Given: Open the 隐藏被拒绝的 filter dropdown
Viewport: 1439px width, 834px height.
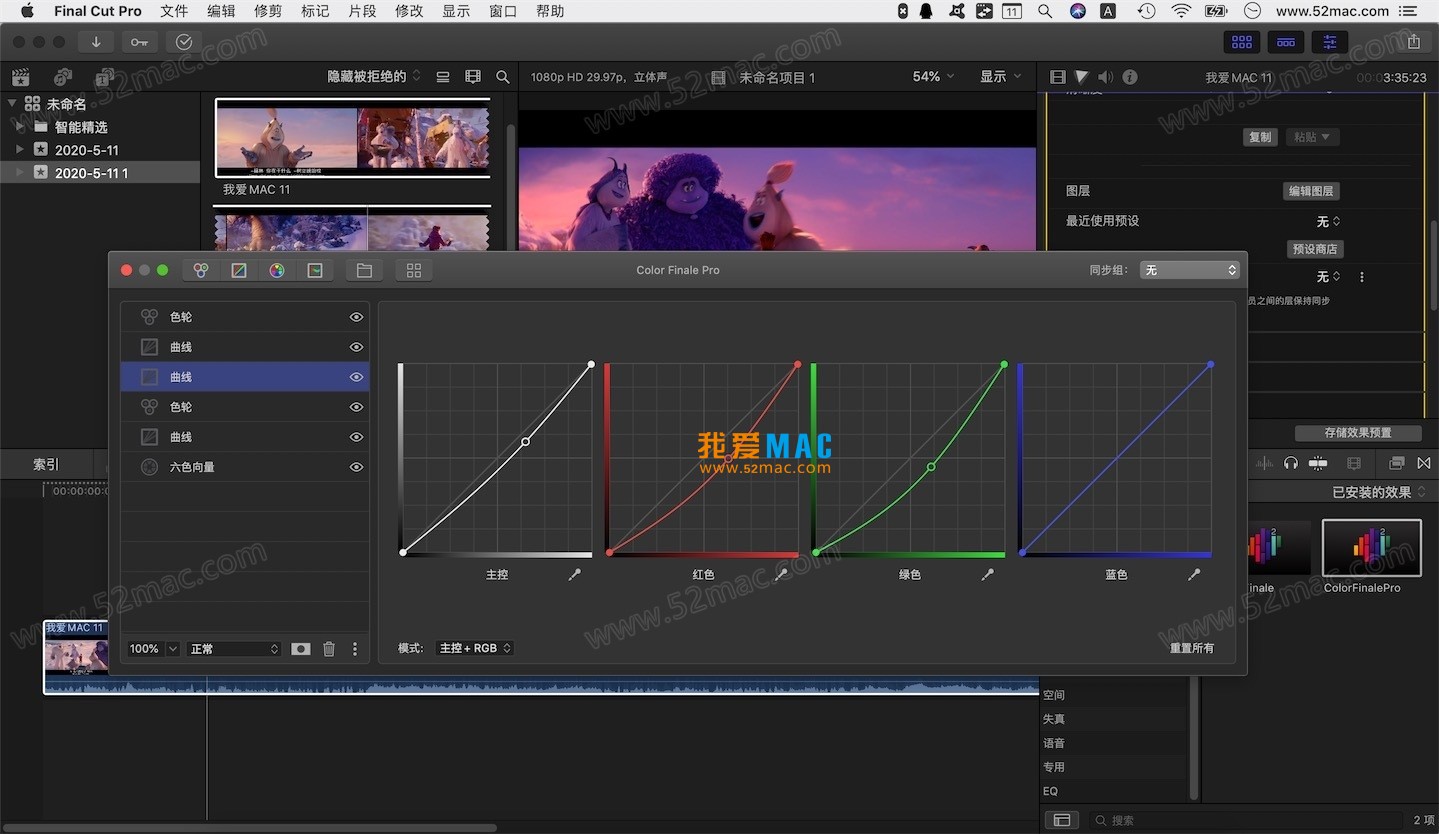Looking at the screenshot, I should pyautogui.click(x=374, y=76).
